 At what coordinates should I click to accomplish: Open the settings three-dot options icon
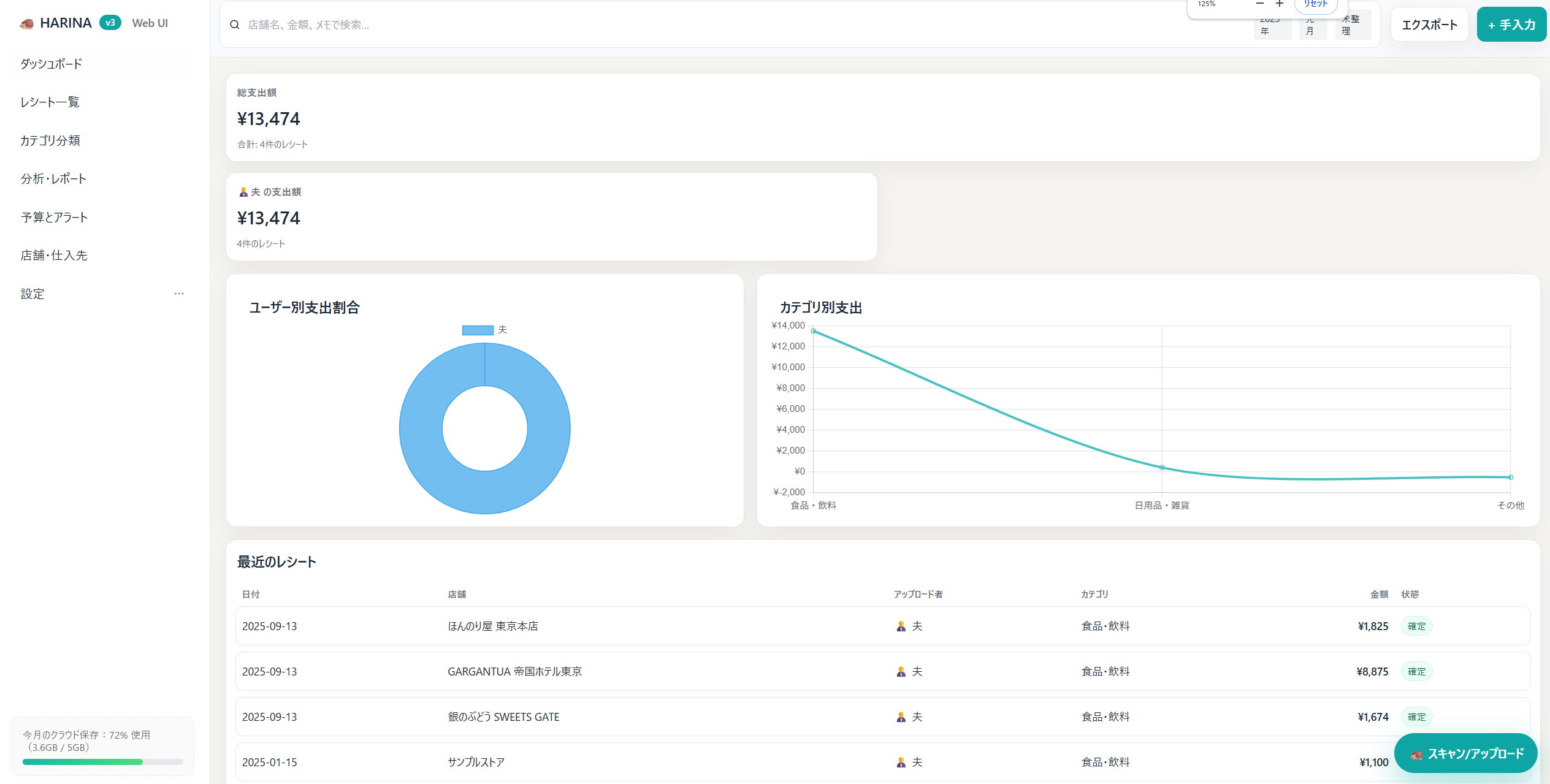pyautogui.click(x=178, y=294)
